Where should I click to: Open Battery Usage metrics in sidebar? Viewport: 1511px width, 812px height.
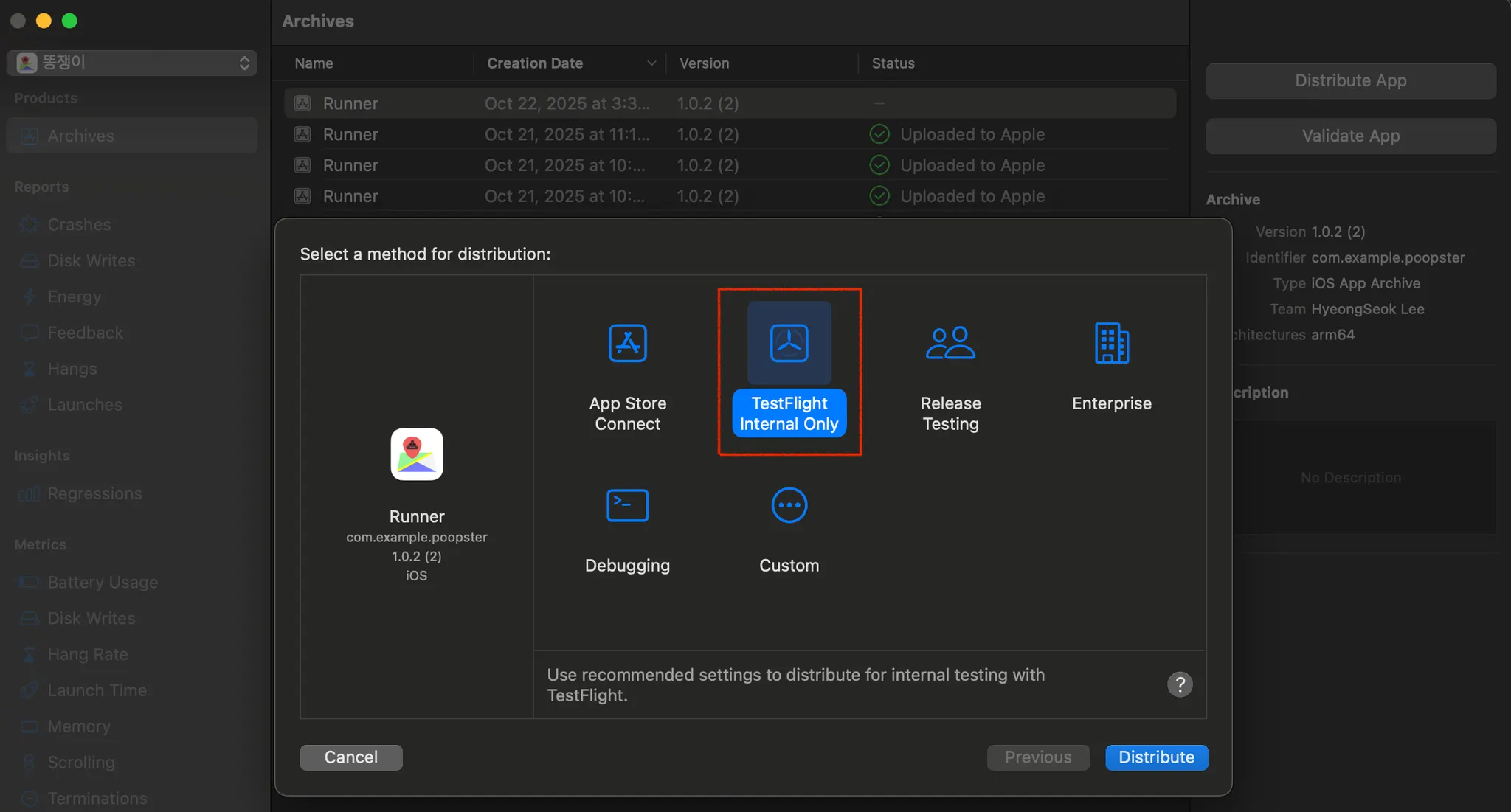tap(103, 582)
